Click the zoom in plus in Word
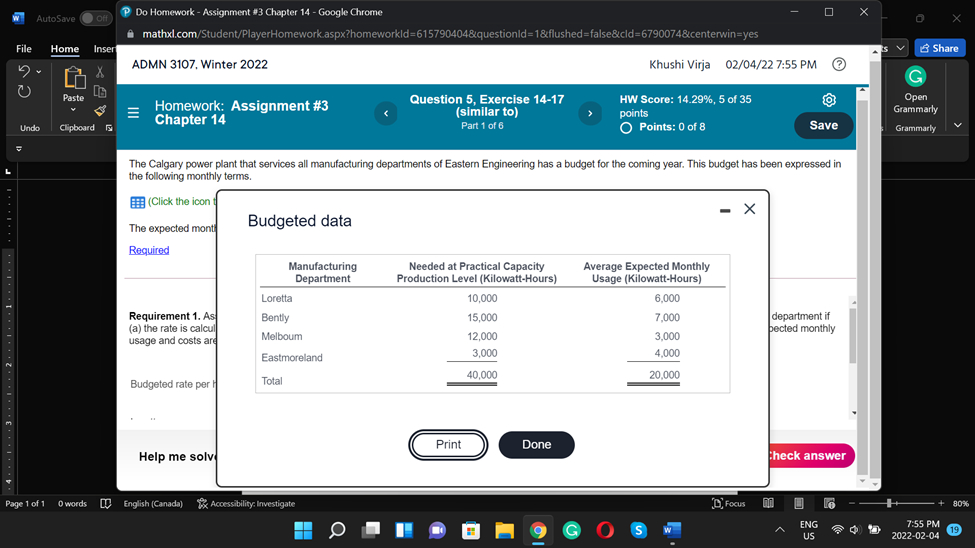This screenshot has width=975, height=548. coord(941,503)
